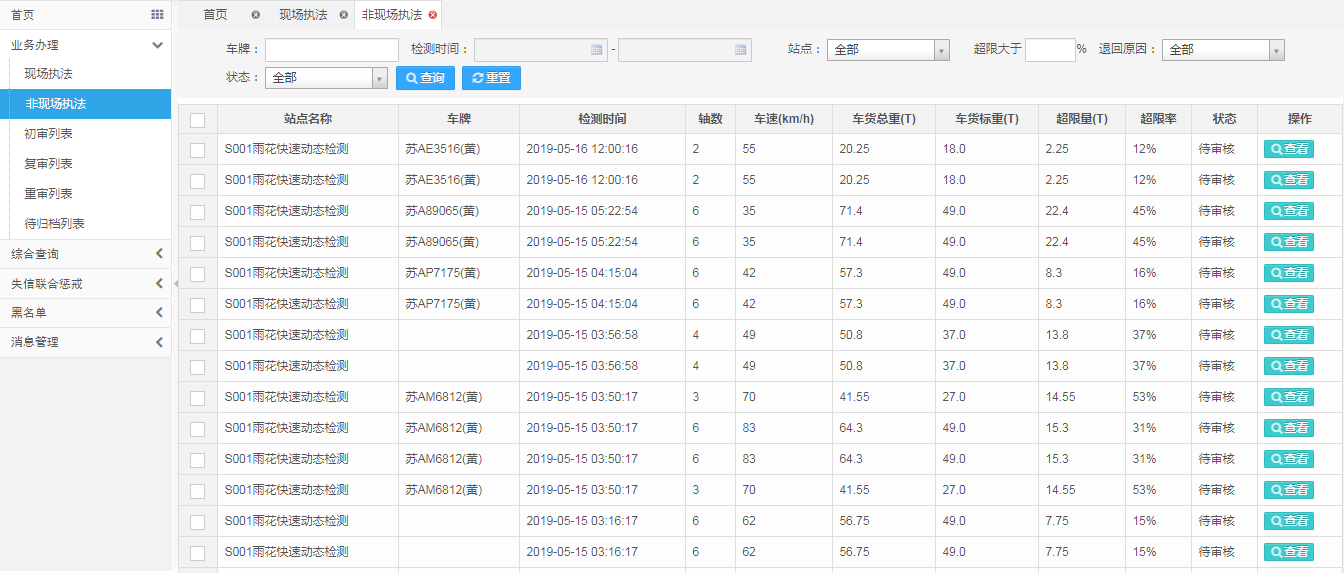Screen dimensions: 1344x586
Task: Click the 超限量(T) column header
Action: 1082,119
